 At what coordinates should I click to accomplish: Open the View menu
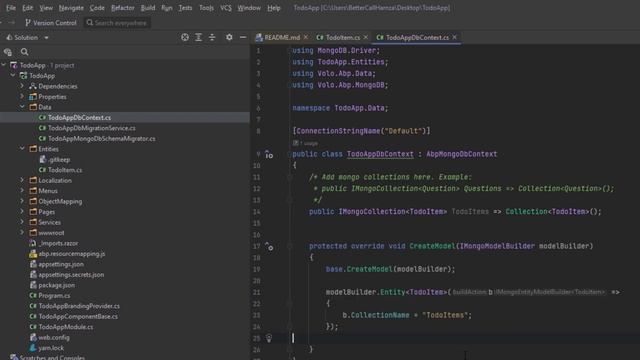[46, 8]
